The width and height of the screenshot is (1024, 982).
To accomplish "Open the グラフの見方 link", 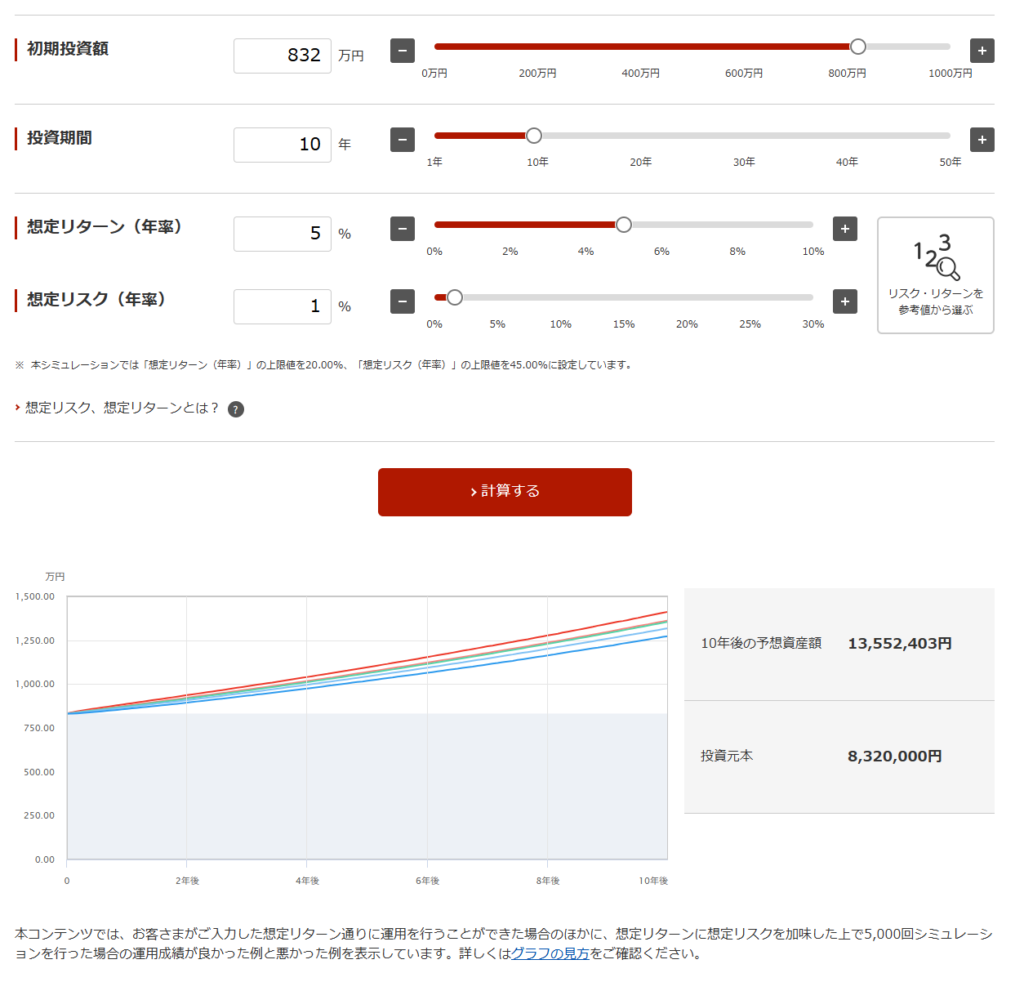I will point(550,953).
